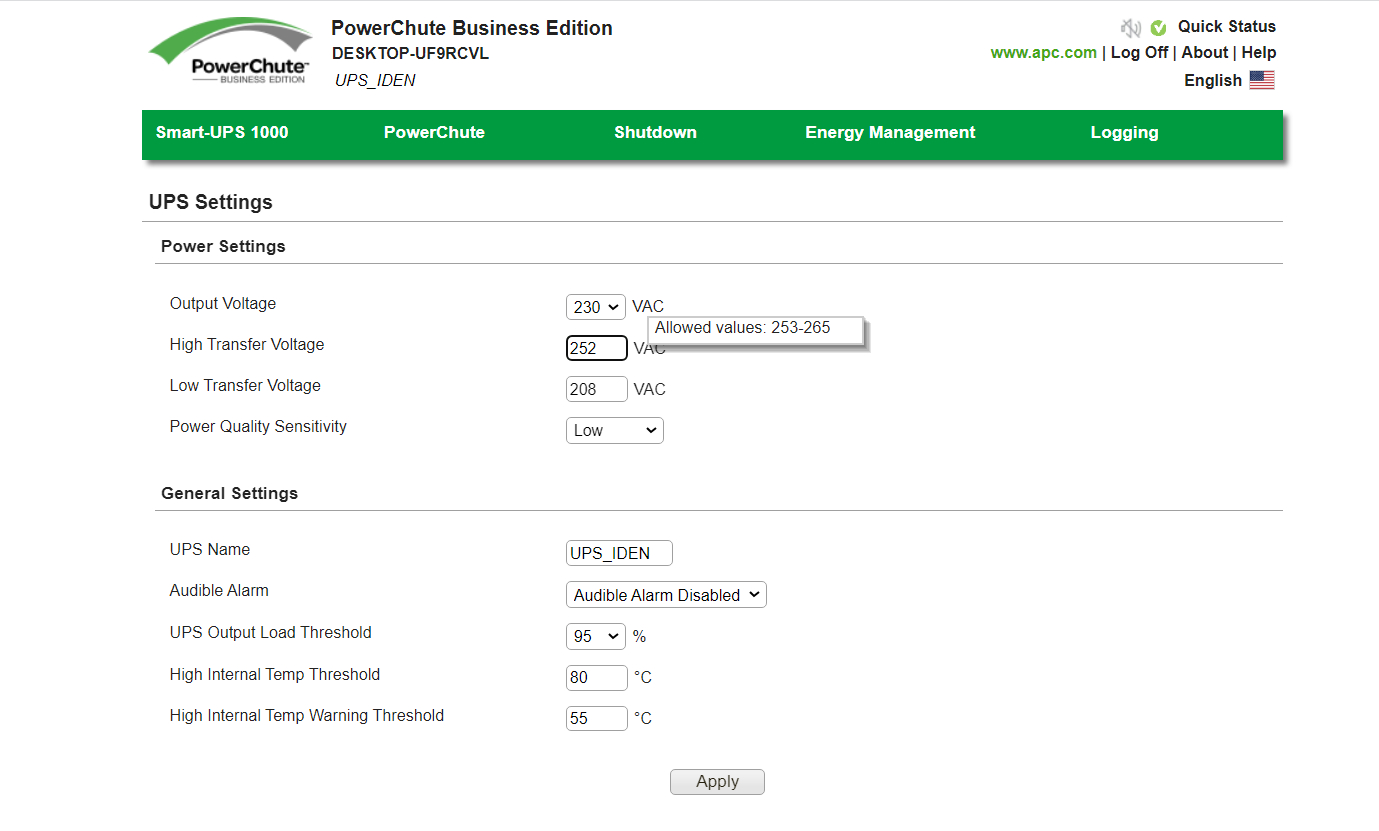
Task: Expand the Output Voltage dropdown
Action: [x=596, y=307]
